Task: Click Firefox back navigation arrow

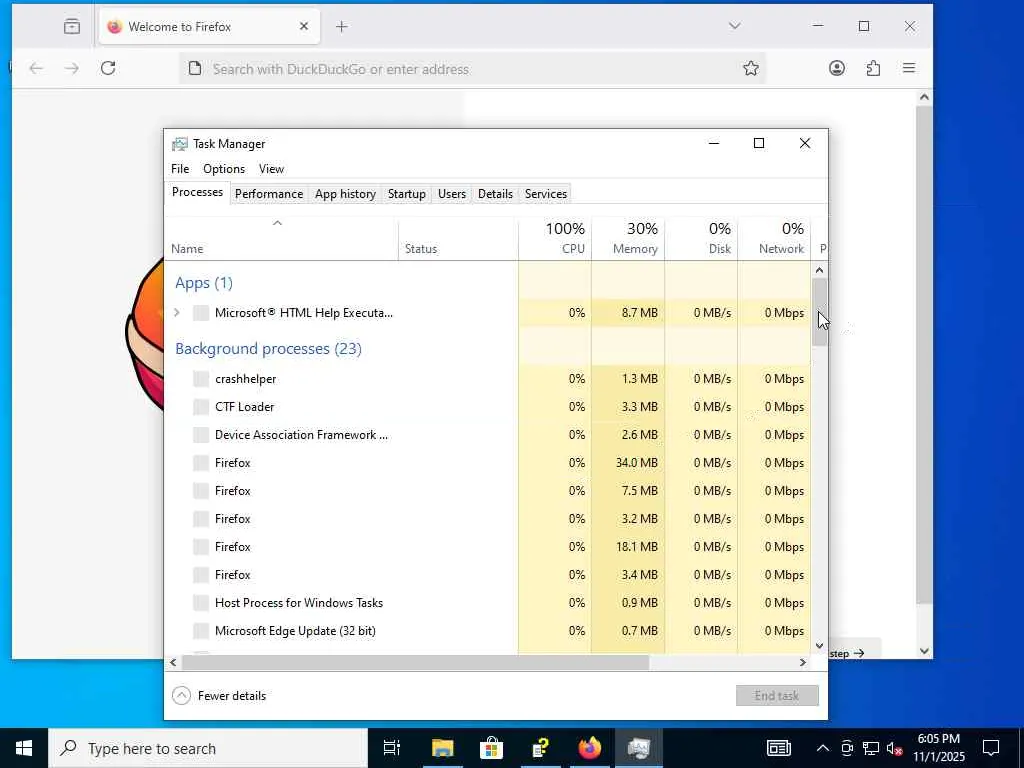Action: 36,68
